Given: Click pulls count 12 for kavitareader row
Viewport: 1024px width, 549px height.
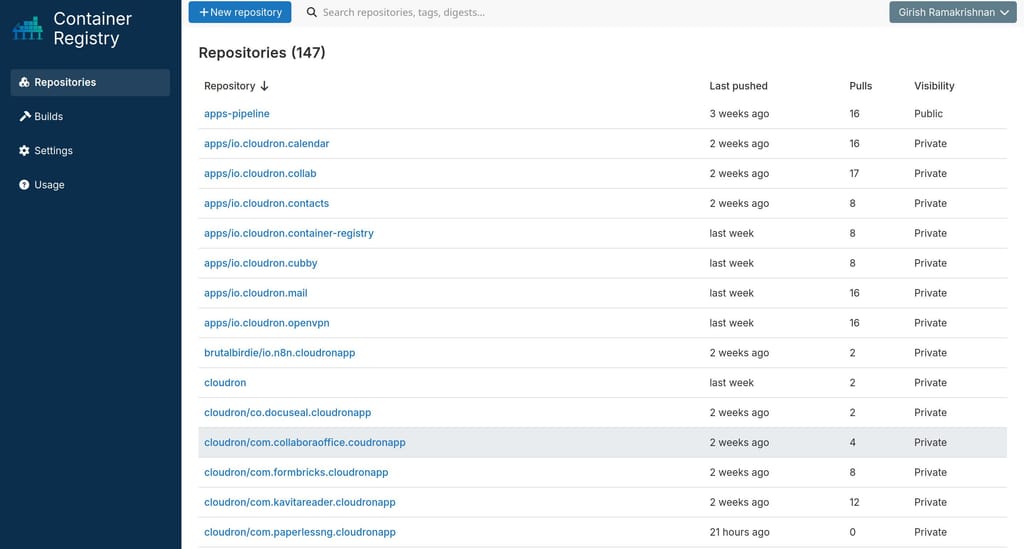Looking at the screenshot, I should pyautogui.click(x=854, y=503).
